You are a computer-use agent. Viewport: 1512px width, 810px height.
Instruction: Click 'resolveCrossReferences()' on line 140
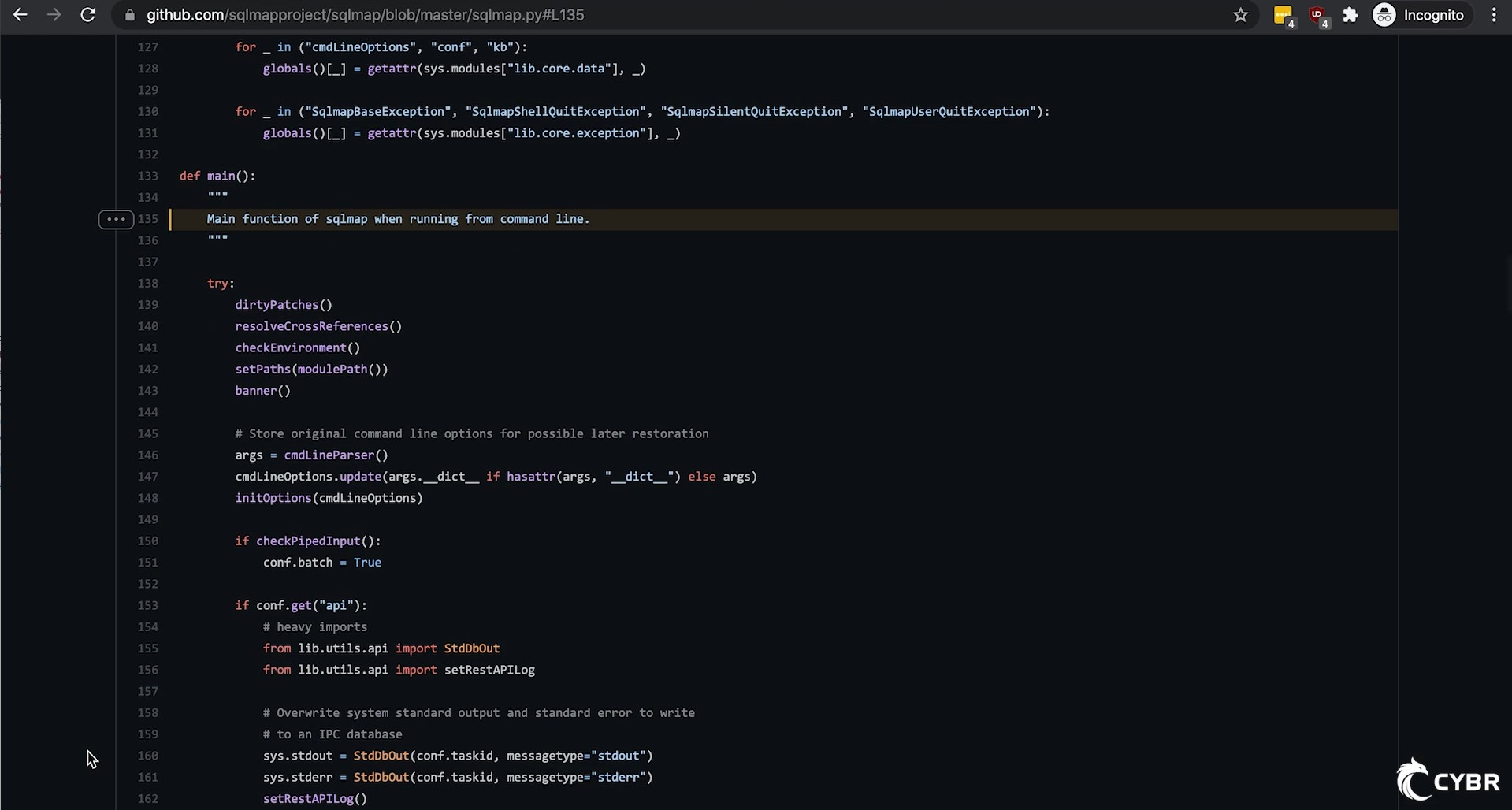318,326
